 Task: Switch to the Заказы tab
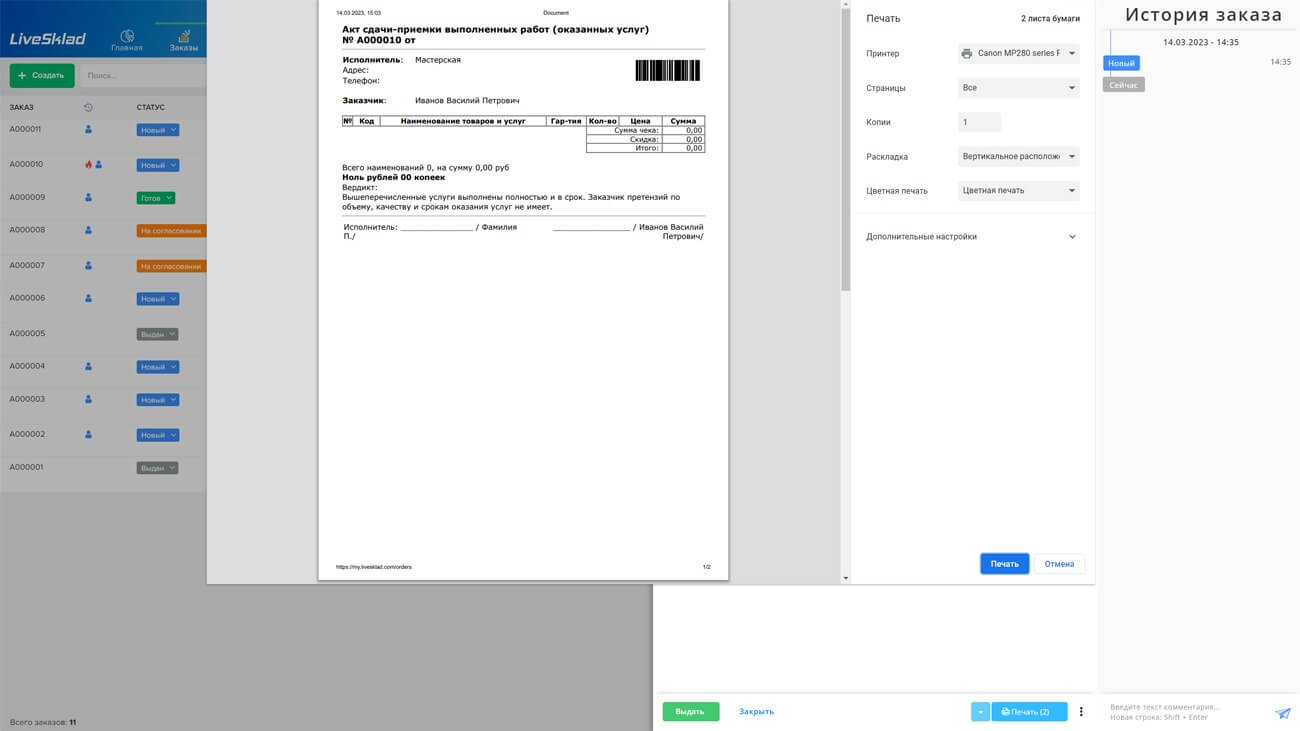[183, 40]
